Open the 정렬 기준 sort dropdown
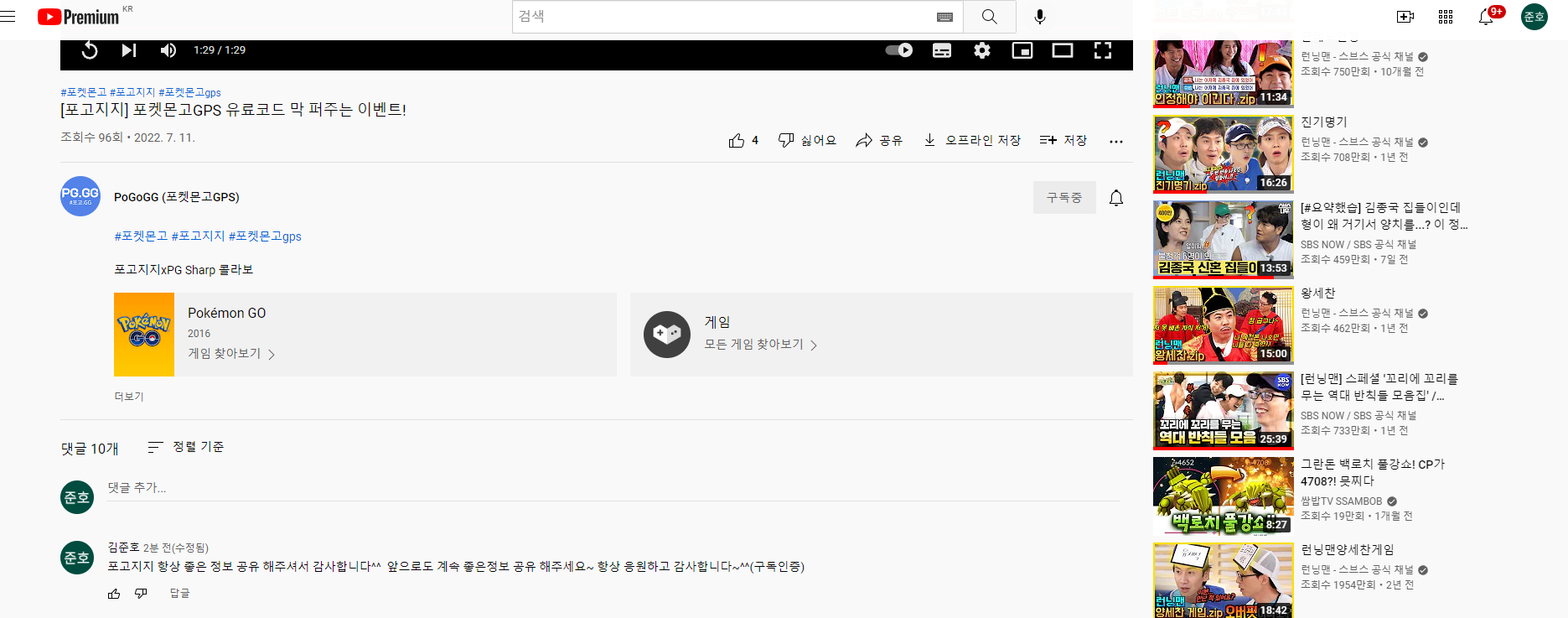This screenshot has height=618, width=1568. (x=186, y=447)
